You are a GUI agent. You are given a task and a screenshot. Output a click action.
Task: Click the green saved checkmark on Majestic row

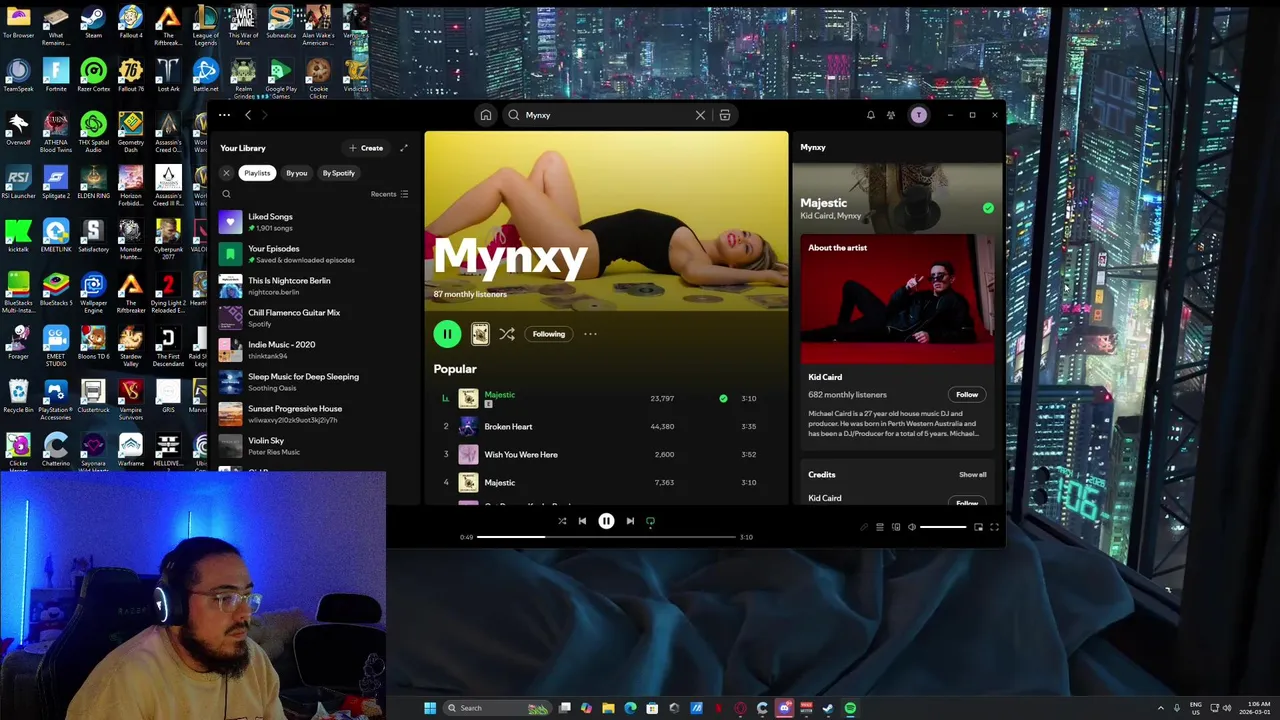click(x=723, y=398)
